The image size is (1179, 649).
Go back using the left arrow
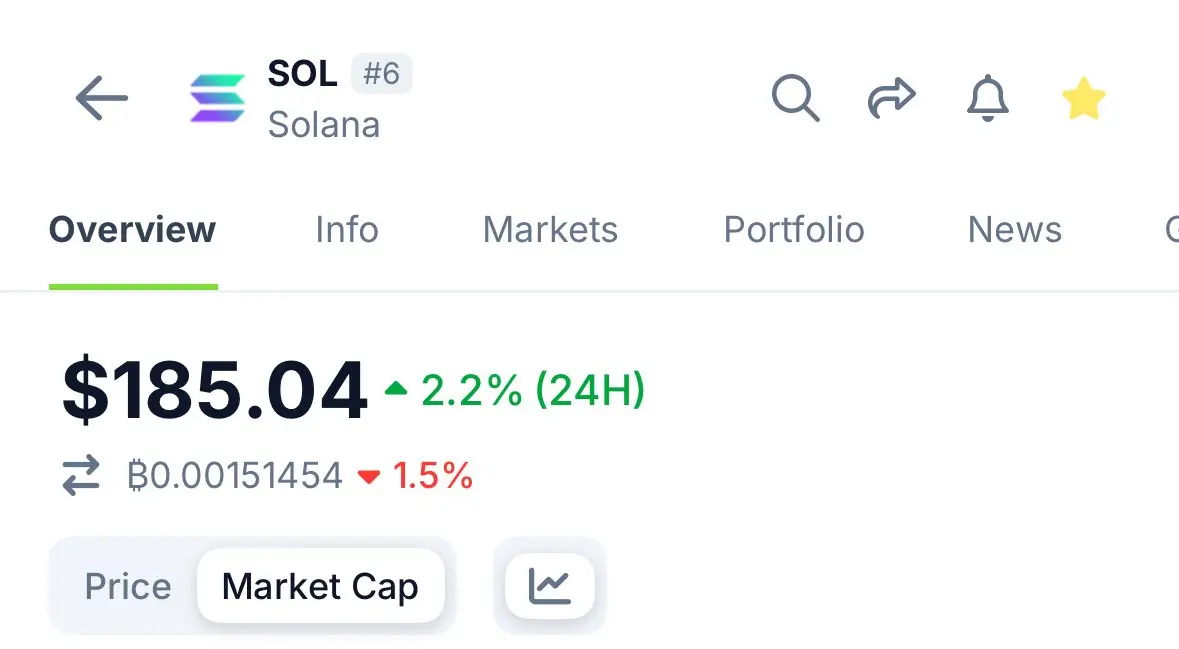tap(102, 98)
